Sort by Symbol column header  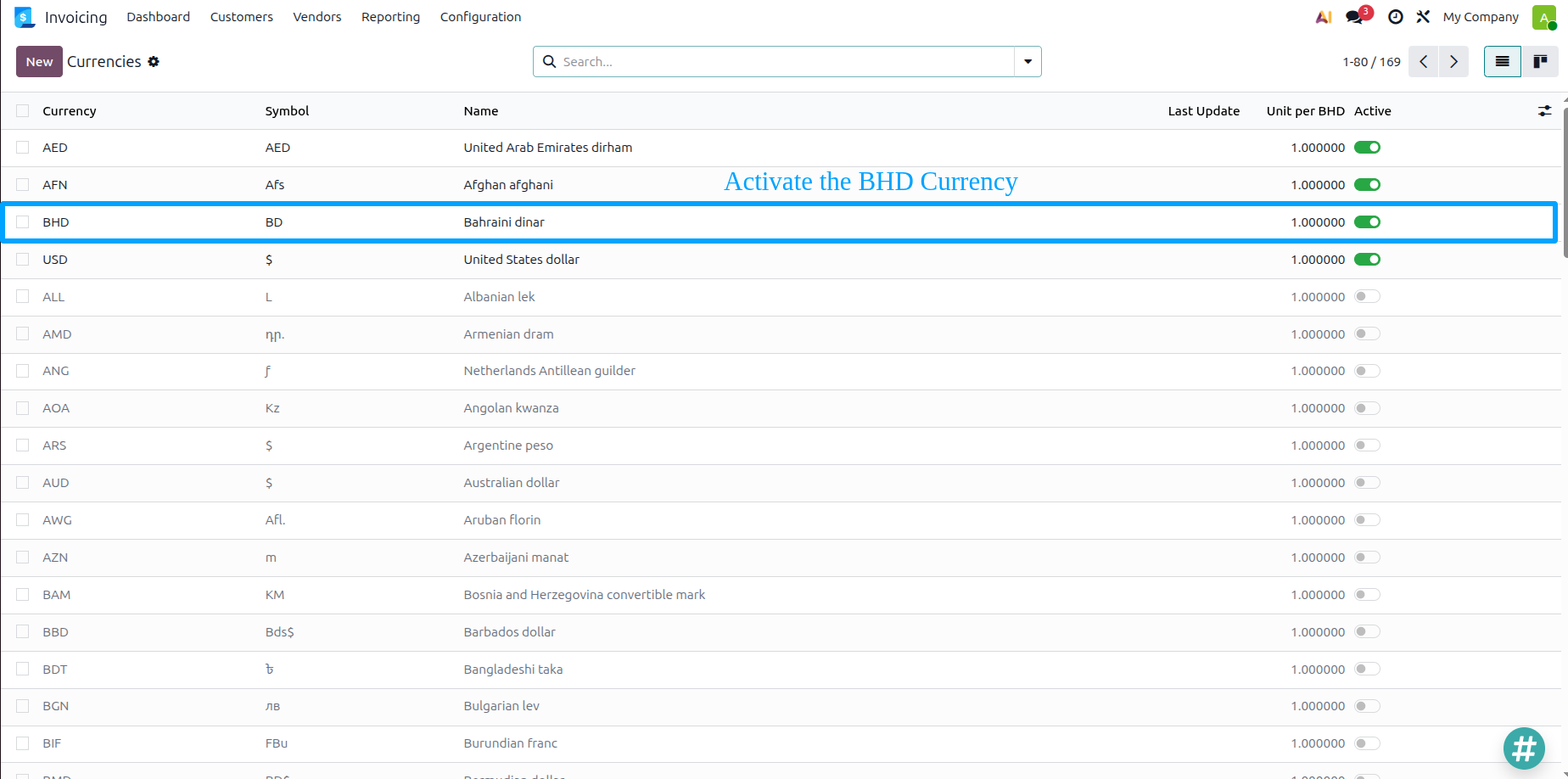click(x=287, y=111)
